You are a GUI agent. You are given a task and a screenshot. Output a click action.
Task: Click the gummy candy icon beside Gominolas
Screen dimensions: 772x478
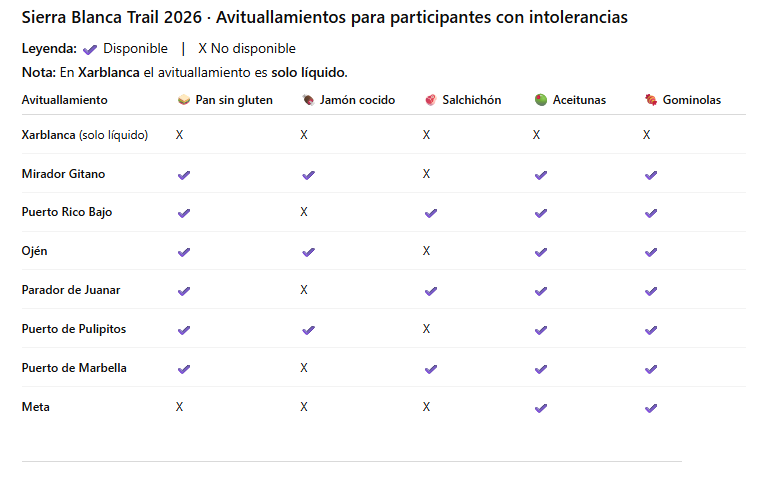pos(651,100)
